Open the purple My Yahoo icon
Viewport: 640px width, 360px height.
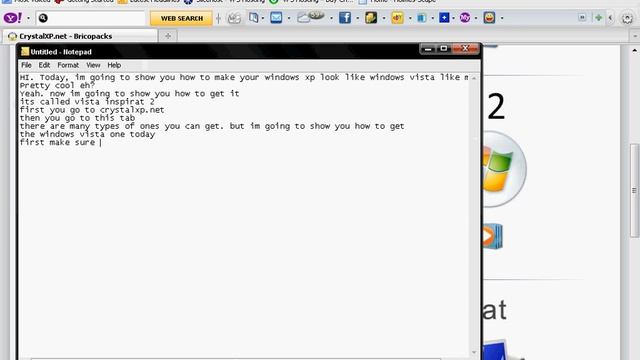[465, 18]
